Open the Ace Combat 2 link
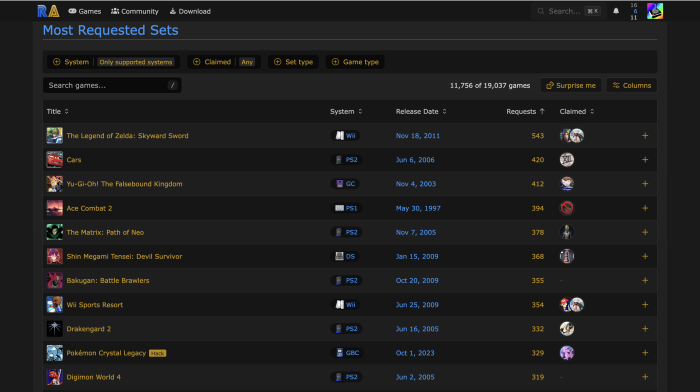 89,209
